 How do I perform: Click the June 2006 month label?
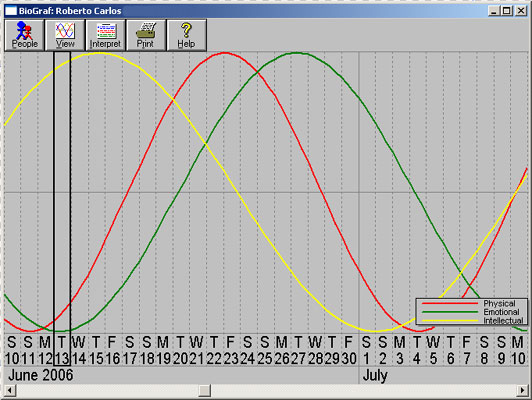pos(41,375)
